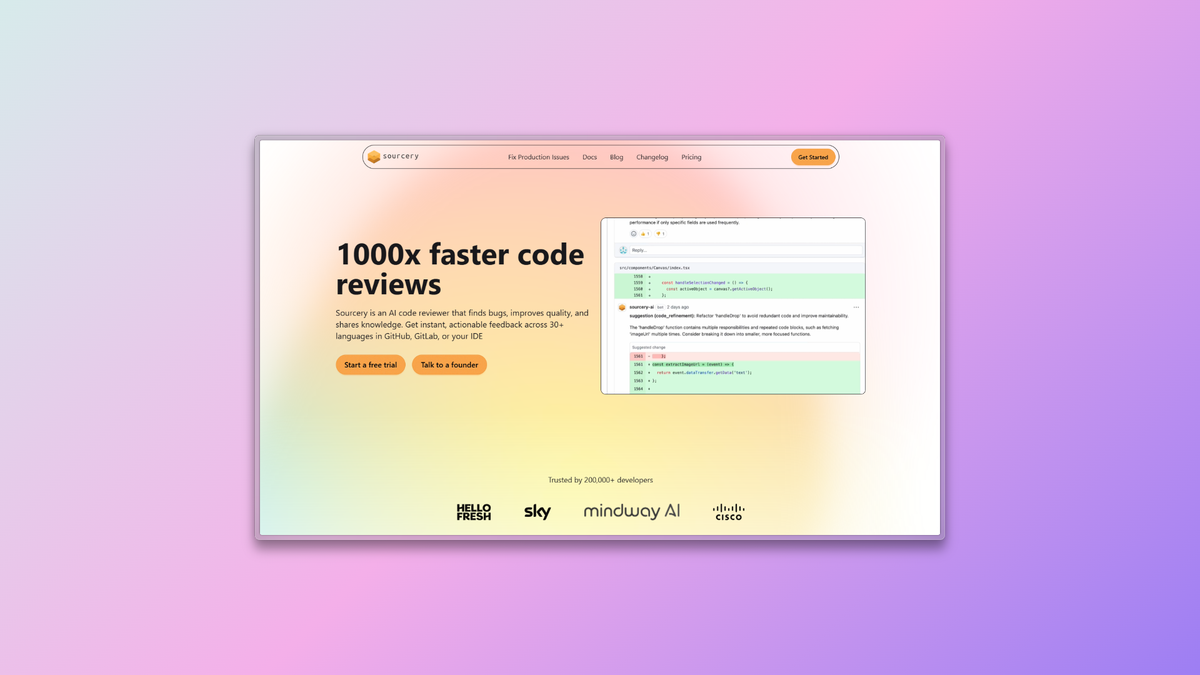Viewport: 1200px width, 675px height.
Task: Visit the Changelog page
Action: [652, 157]
